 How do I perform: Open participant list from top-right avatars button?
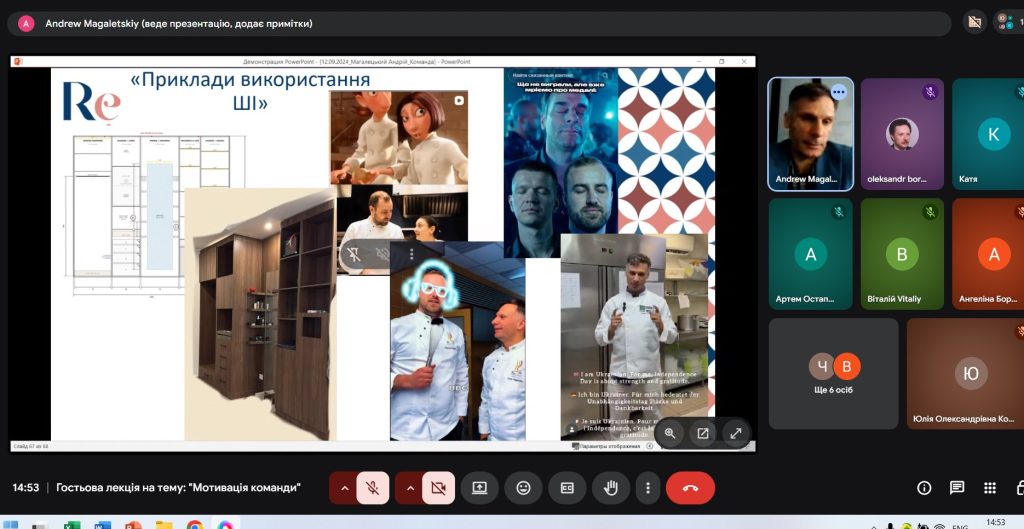click(x=1007, y=22)
